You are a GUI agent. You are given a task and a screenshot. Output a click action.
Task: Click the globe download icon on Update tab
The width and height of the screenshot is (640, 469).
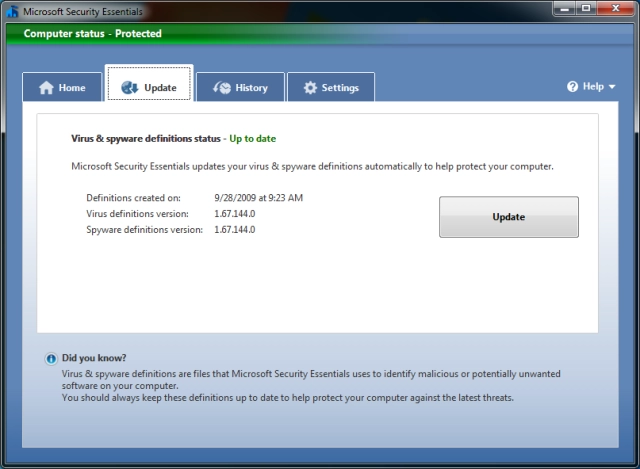pyautogui.click(x=130, y=87)
